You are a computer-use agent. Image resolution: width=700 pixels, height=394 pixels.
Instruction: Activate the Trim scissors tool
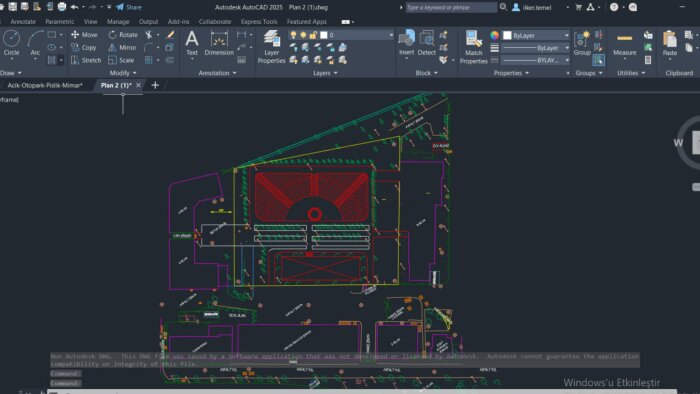click(149, 34)
